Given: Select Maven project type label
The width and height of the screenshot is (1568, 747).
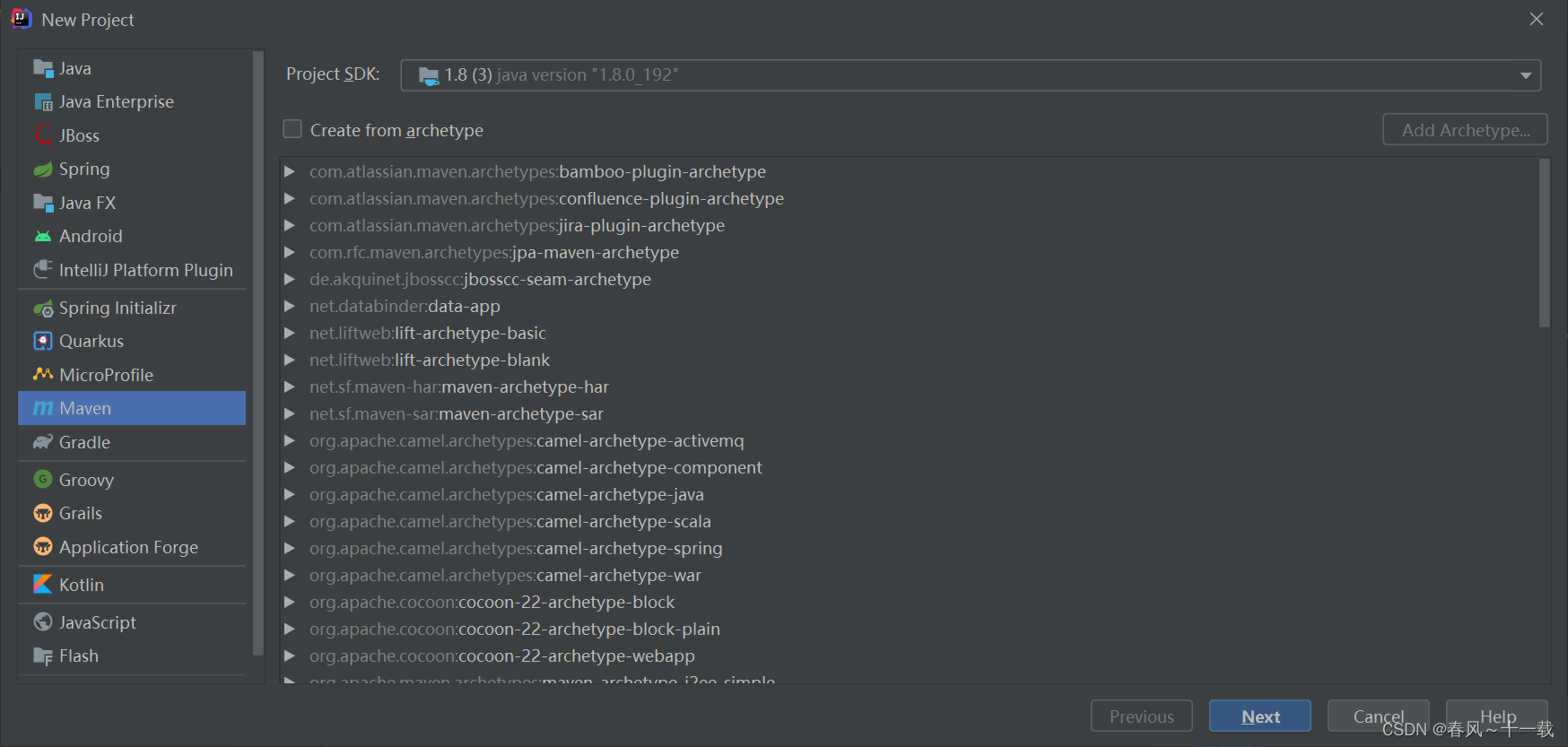Looking at the screenshot, I should [85, 409].
